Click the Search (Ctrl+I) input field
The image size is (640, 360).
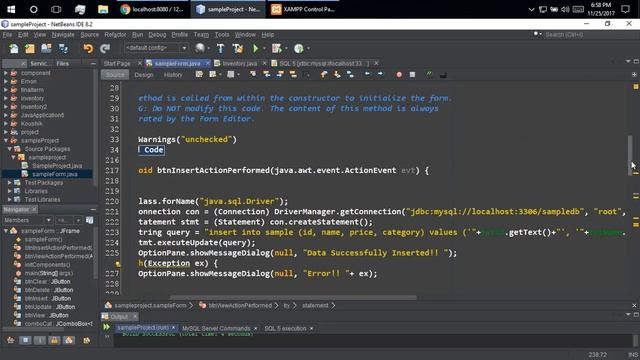click(x=584, y=35)
